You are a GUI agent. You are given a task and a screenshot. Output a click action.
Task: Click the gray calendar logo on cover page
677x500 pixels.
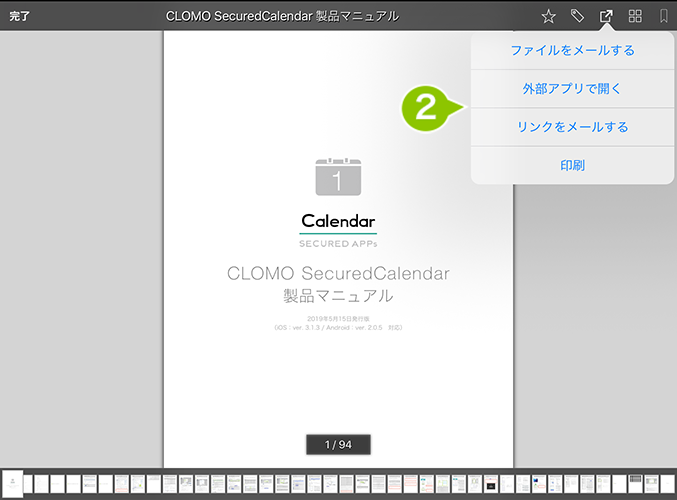[338, 177]
